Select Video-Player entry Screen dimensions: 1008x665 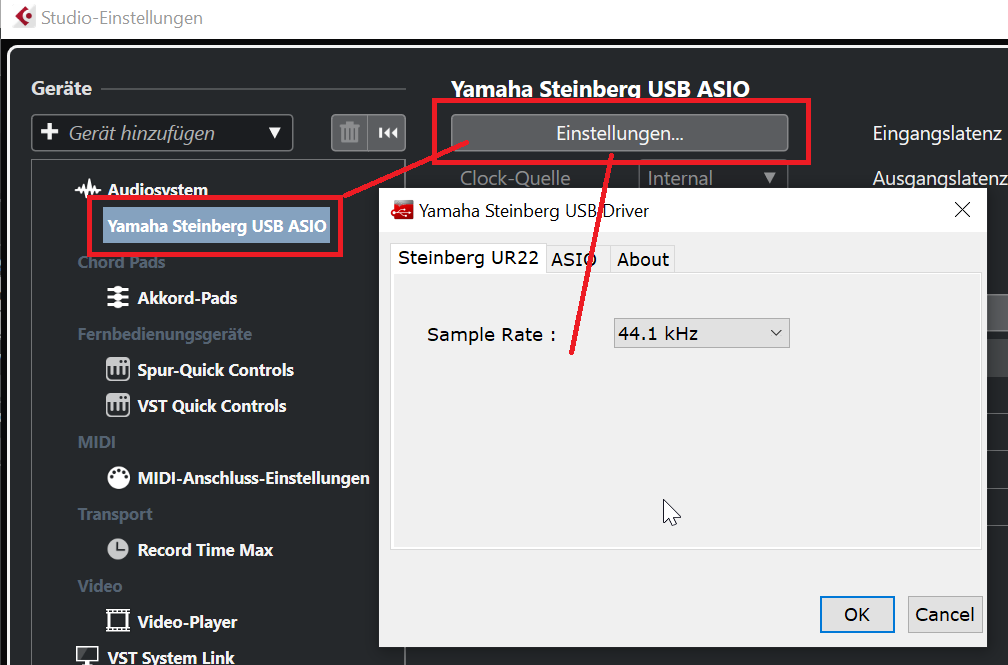click(x=187, y=622)
